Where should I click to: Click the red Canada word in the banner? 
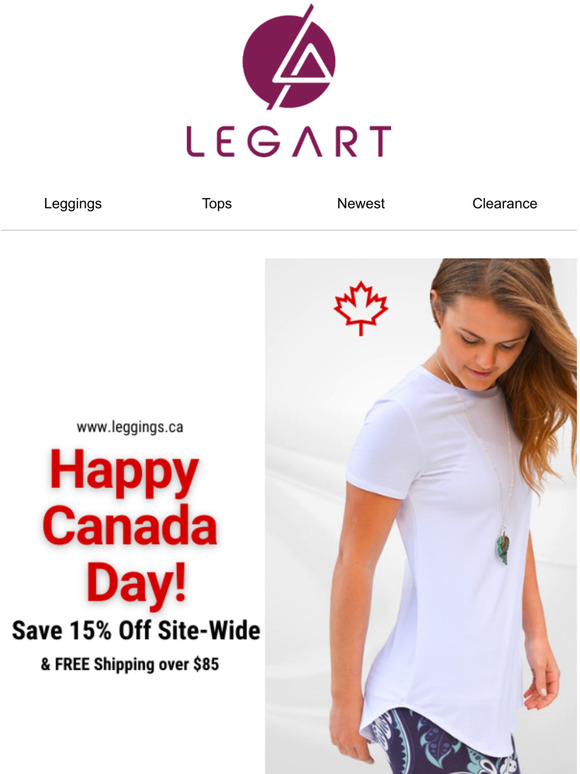tap(130, 525)
